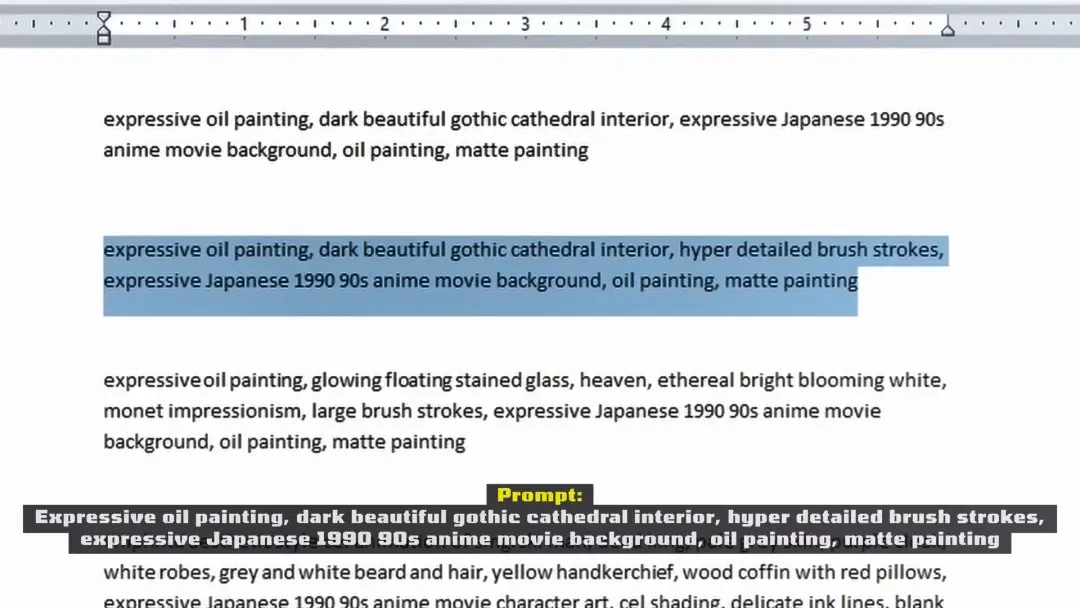This screenshot has width=1080, height=608.
Task: Click the right indent marker on the ruler
Action: click(947, 29)
